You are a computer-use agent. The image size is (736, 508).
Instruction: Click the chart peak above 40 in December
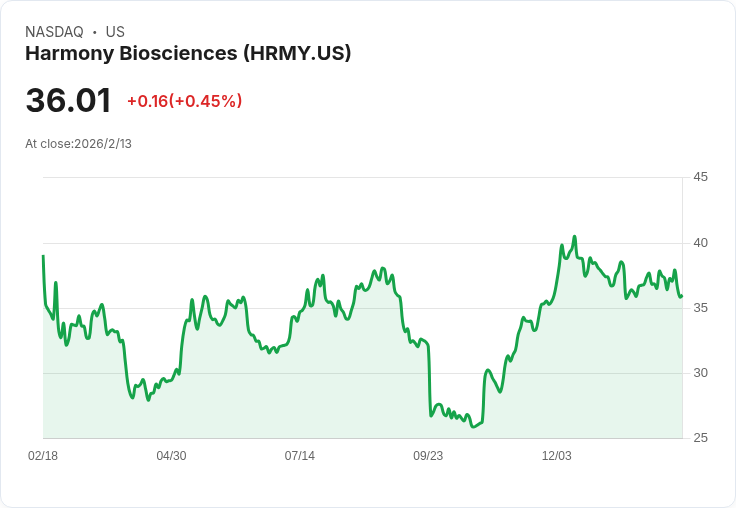575,237
